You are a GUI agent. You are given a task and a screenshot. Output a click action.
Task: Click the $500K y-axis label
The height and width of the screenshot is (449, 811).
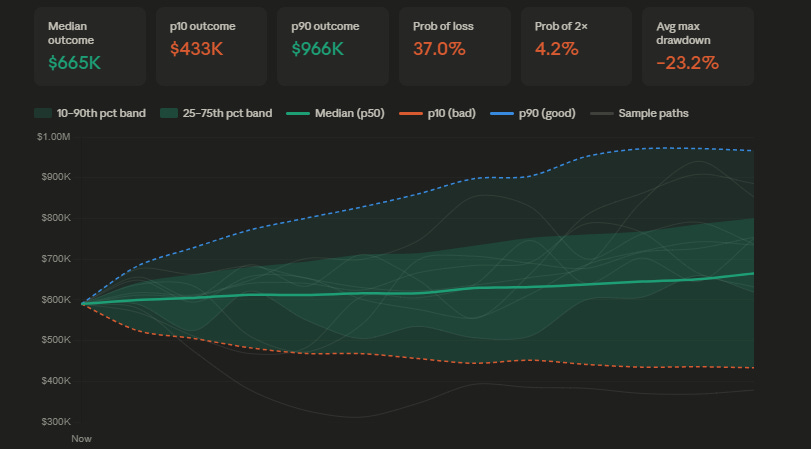point(56,340)
